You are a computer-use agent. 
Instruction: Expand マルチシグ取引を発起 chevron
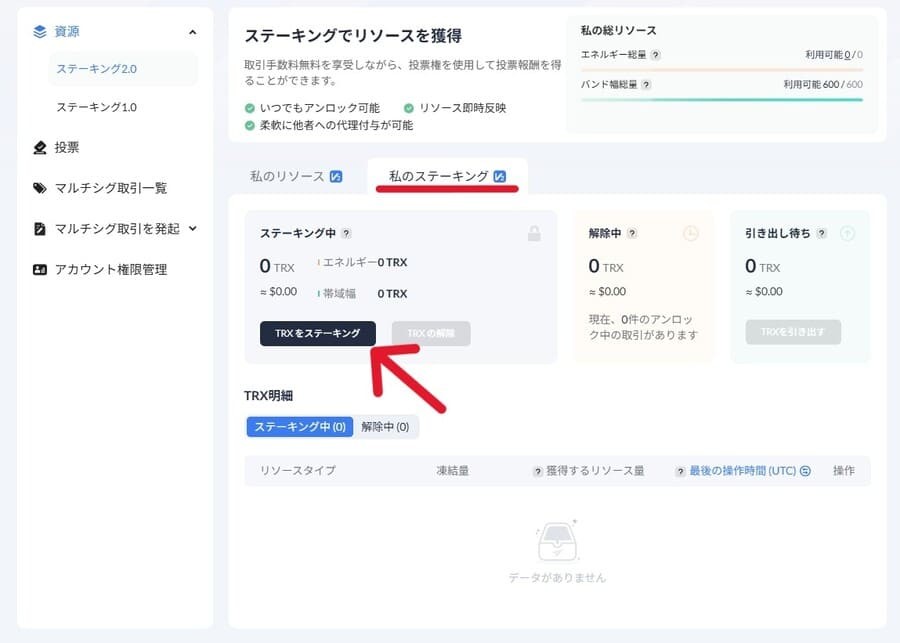[193, 228]
